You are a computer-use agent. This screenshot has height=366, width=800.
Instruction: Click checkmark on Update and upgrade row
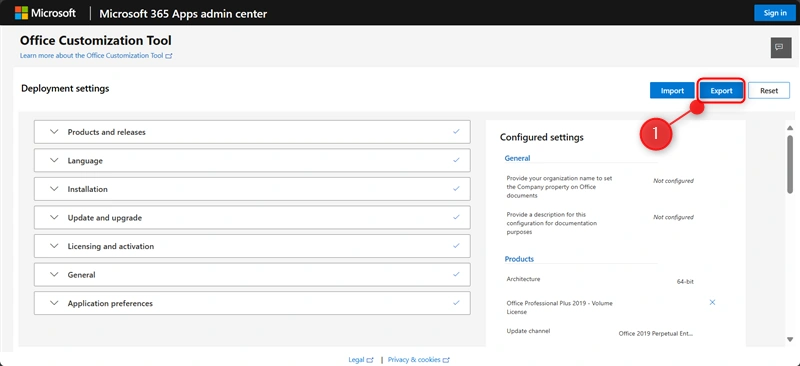(456, 217)
